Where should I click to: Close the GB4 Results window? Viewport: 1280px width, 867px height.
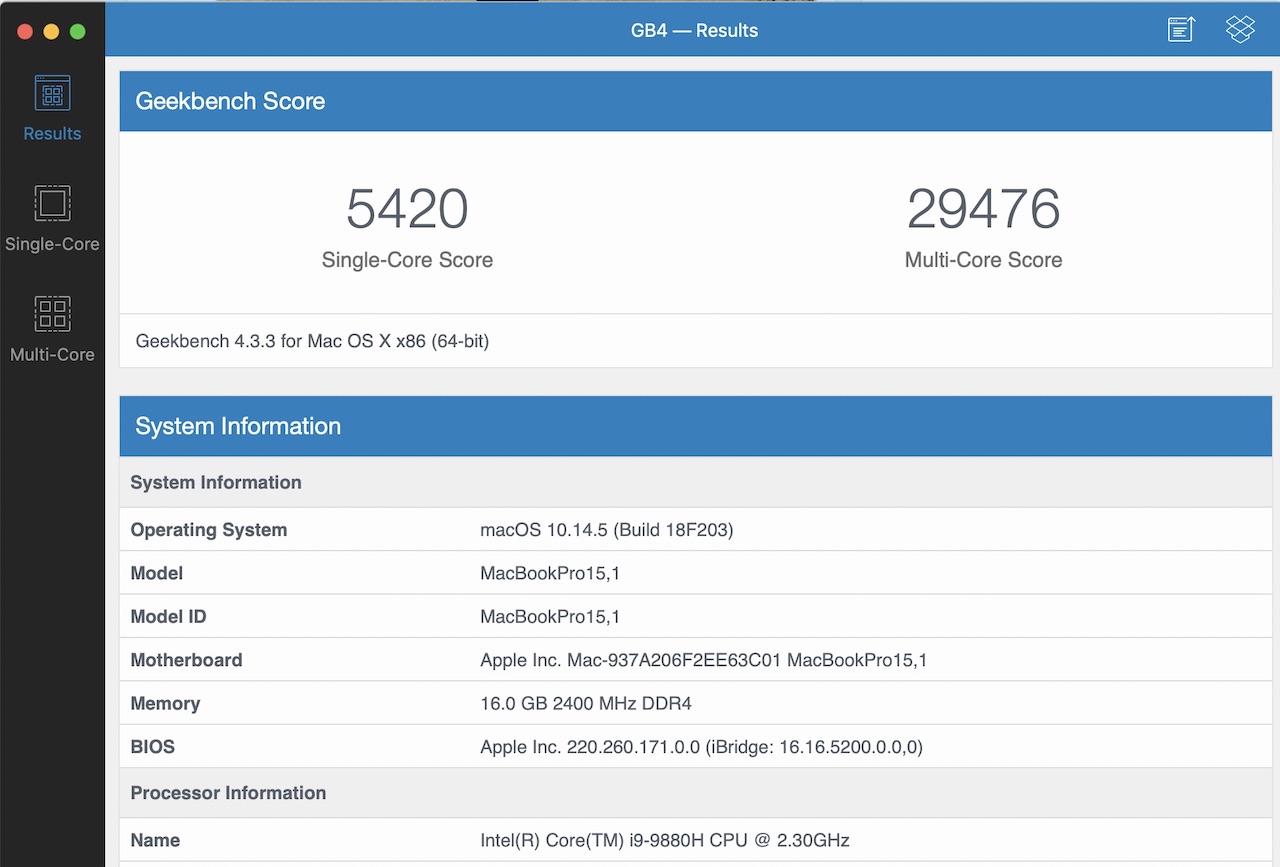[x=25, y=31]
